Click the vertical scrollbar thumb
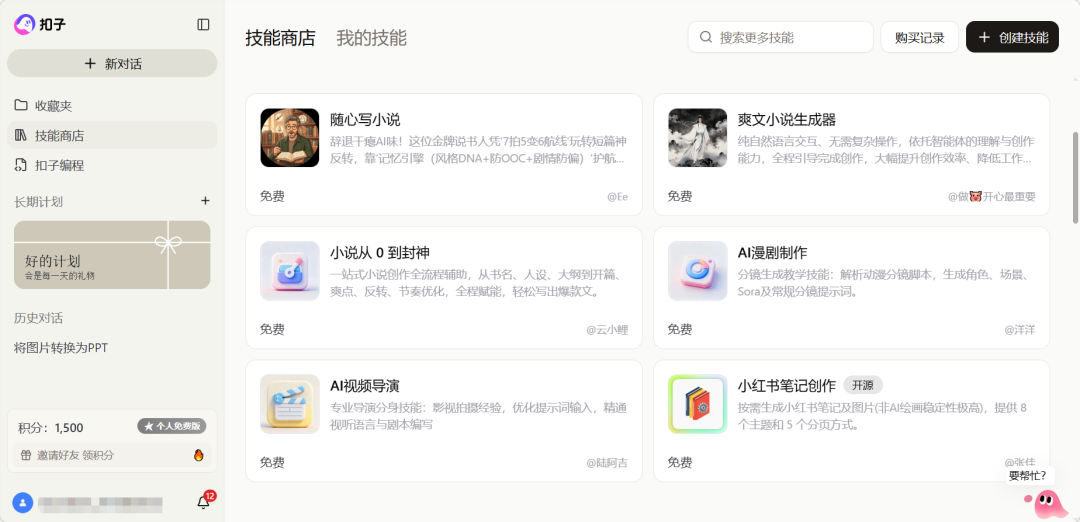 coord(1075,175)
